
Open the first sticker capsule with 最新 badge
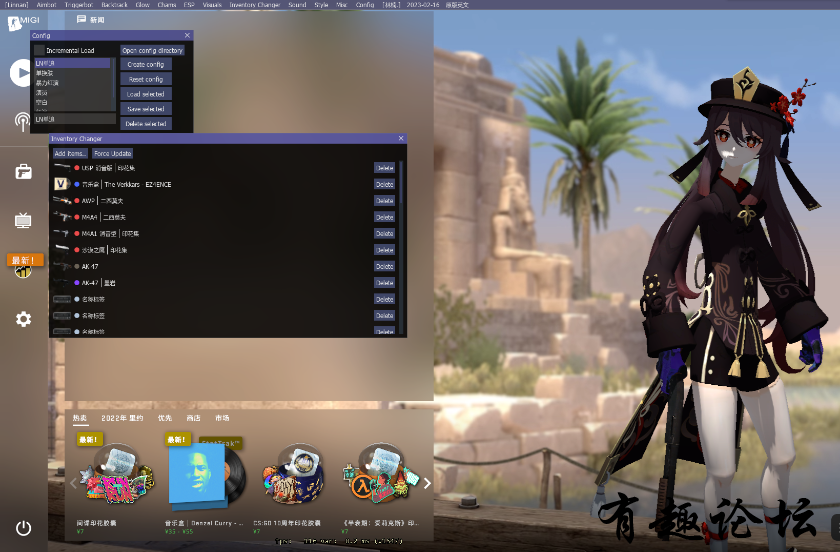tap(116, 473)
